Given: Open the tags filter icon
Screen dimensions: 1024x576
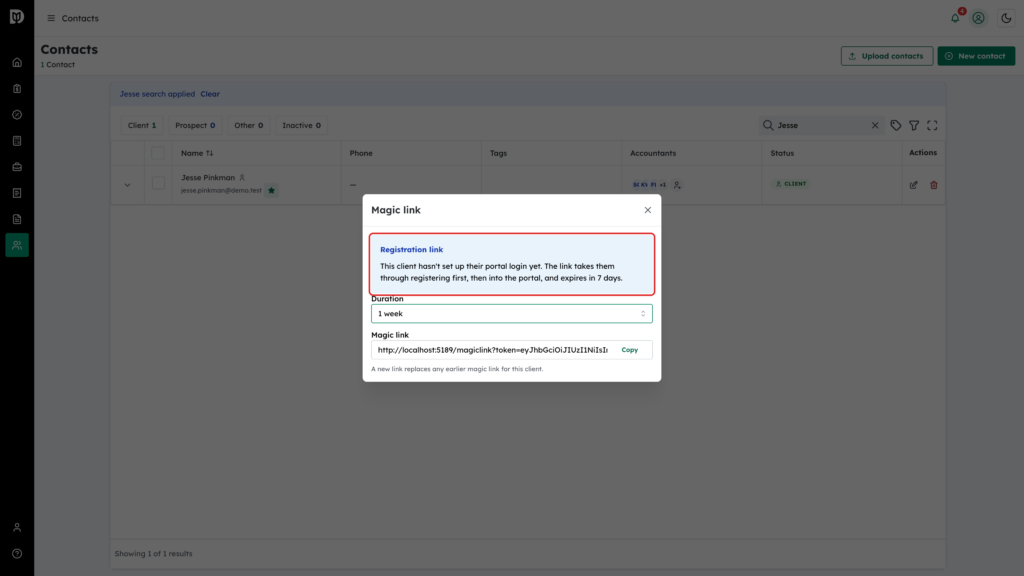Looking at the screenshot, I should coord(896,125).
